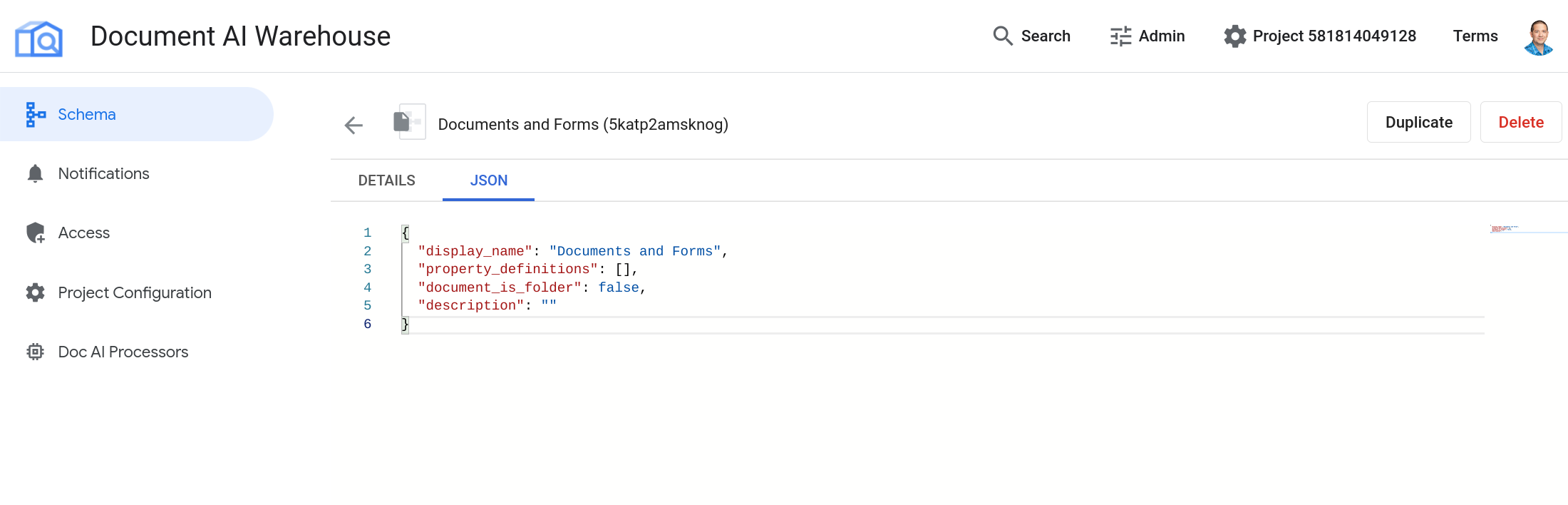Screen dimensions: 1568x505
Task: Click the gear icon beside Project 581814049128
Action: pyautogui.click(x=1234, y=36)
